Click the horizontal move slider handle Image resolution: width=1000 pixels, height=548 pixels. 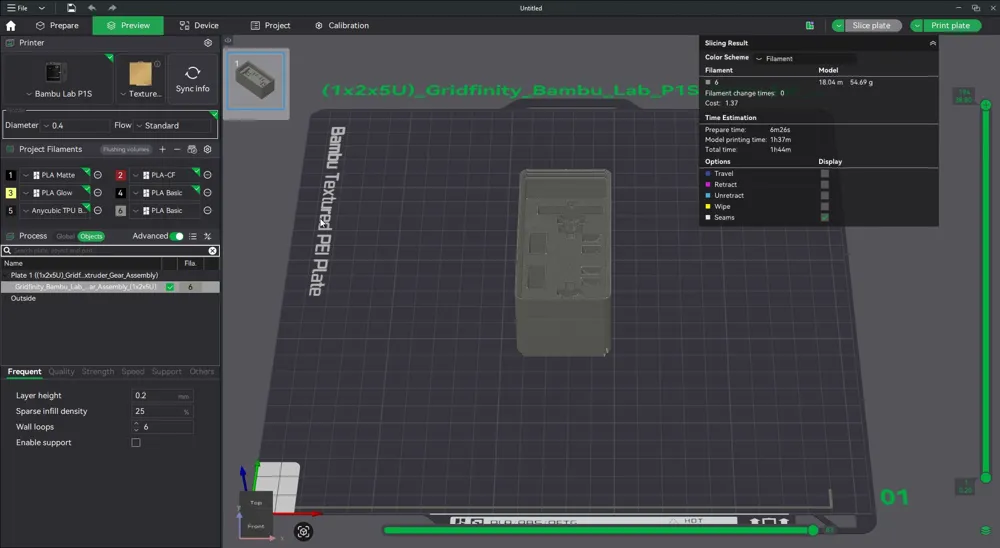click(x=813, y=530)
